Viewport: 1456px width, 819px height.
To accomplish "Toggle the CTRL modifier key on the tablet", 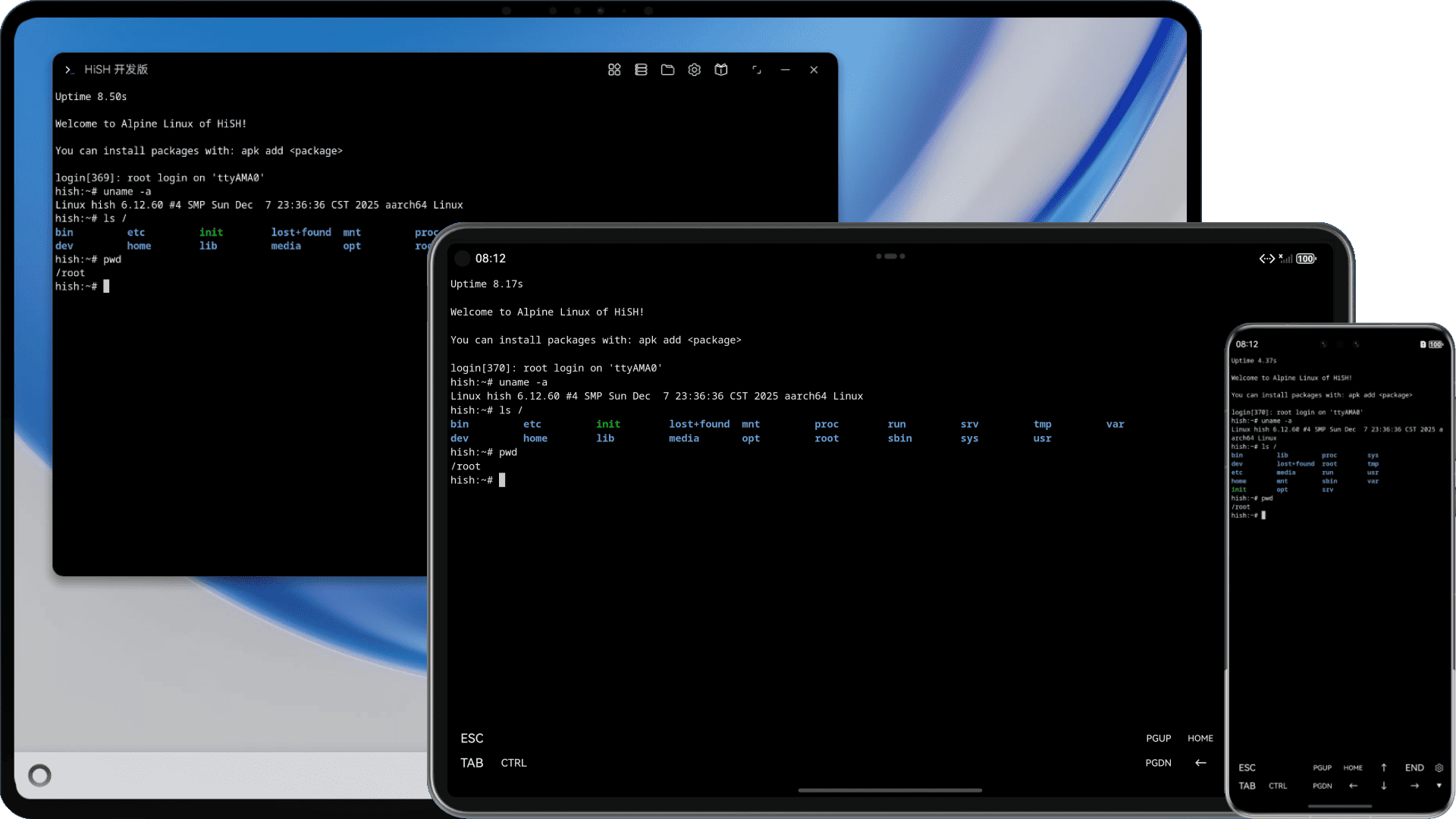I will (x=513, y=763).
